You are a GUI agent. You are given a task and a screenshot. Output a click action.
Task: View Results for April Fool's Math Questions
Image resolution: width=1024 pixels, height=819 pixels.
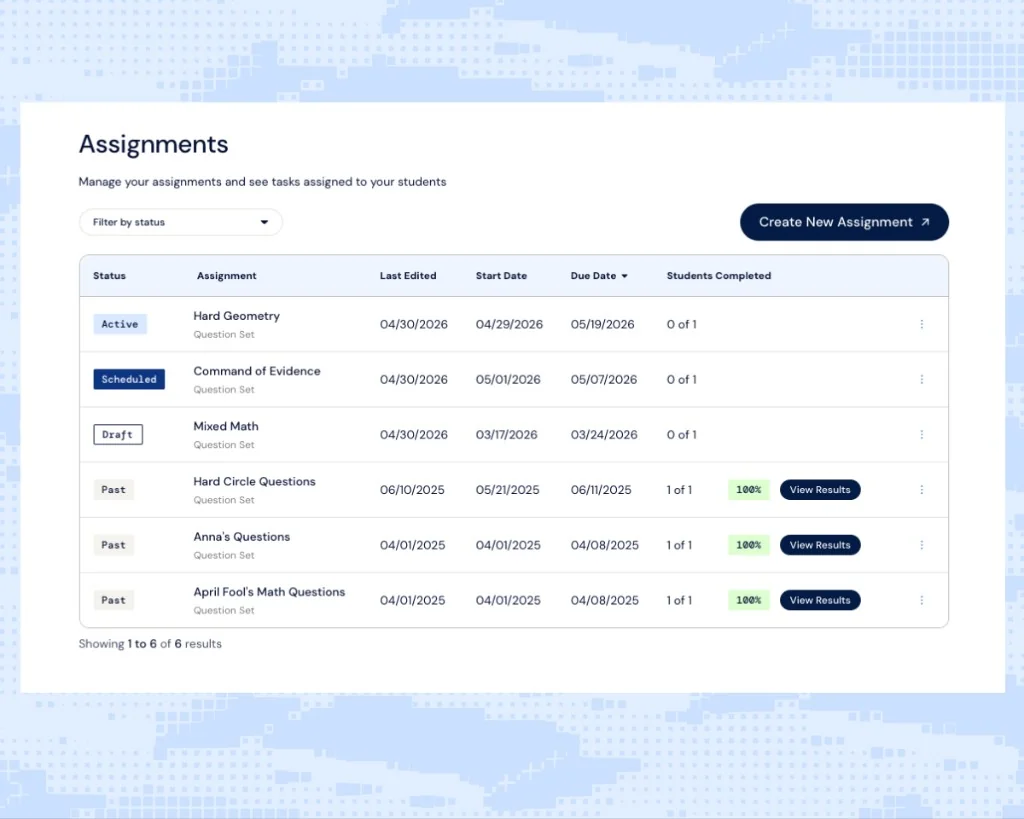click(x=820, y=600)
